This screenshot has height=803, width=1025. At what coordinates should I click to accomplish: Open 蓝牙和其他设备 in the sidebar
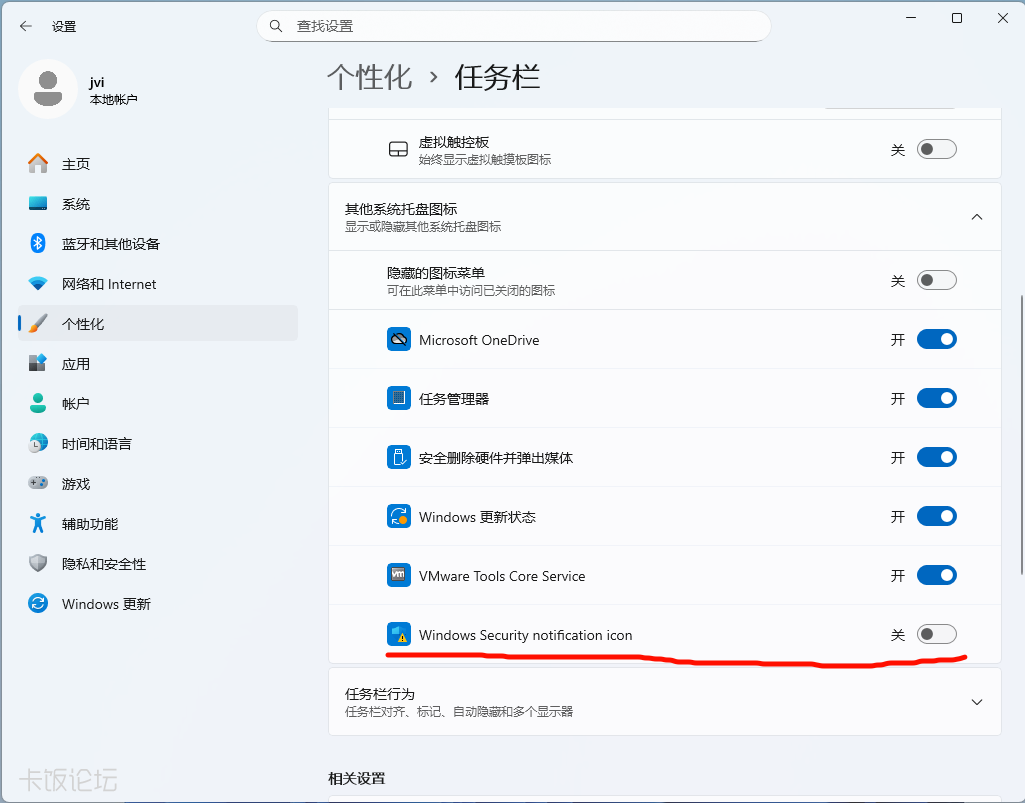click(110, 244)
